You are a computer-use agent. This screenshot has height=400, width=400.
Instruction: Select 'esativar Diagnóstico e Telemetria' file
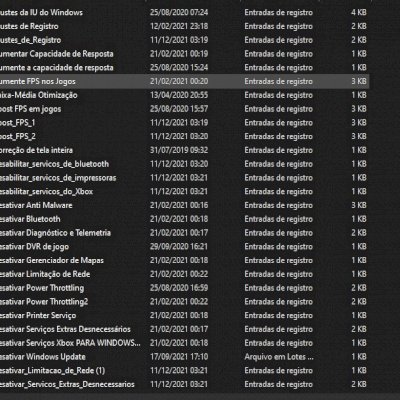(55, 233)
